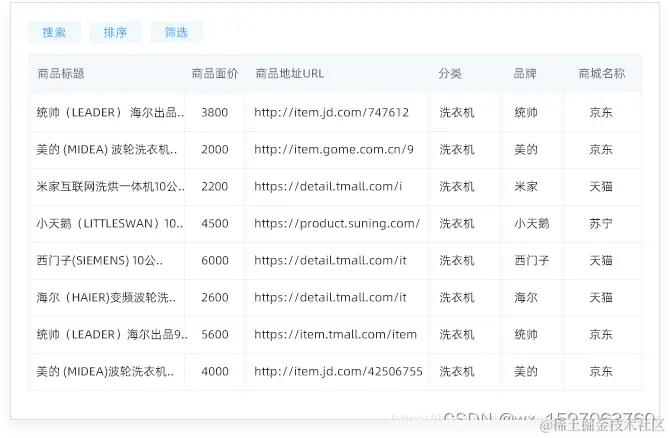
Task: Select the price cell 5600
Action: (x=215, y=334)
